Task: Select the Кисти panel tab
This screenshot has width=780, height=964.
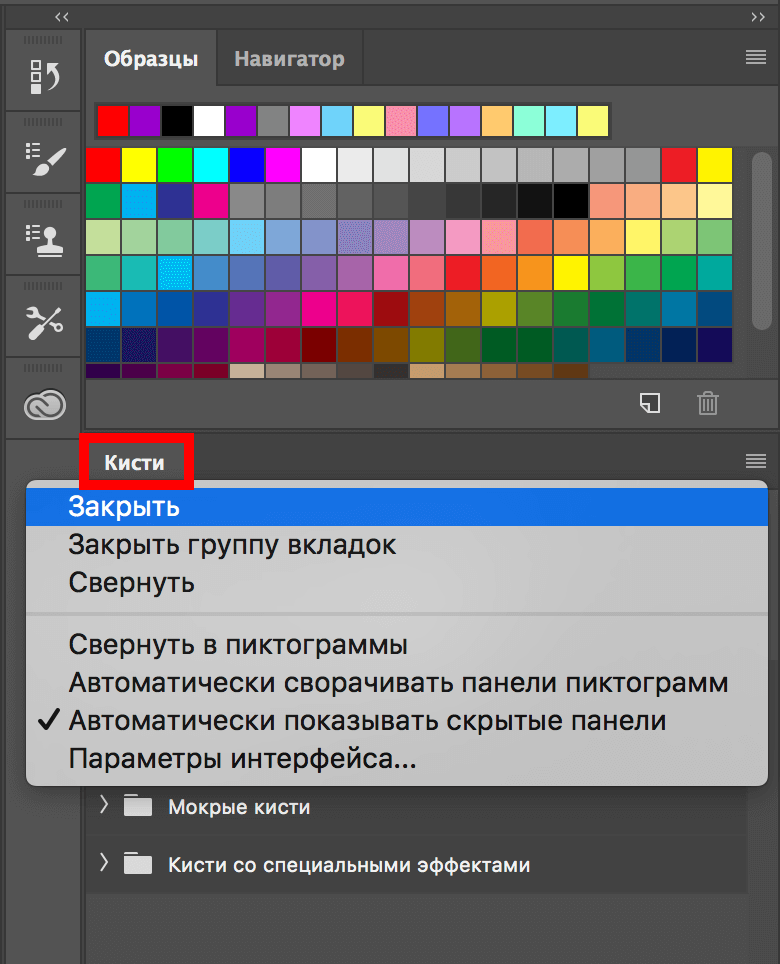Action: coord(135,462)
